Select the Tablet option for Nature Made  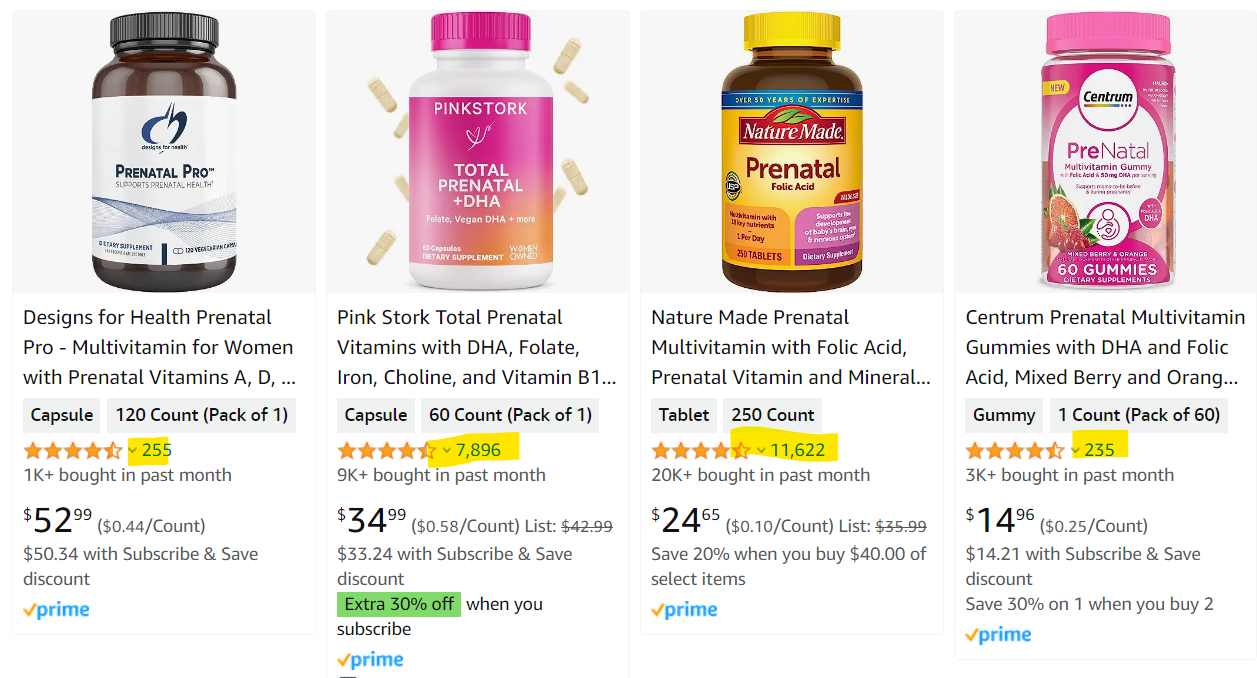coord(684,415)
